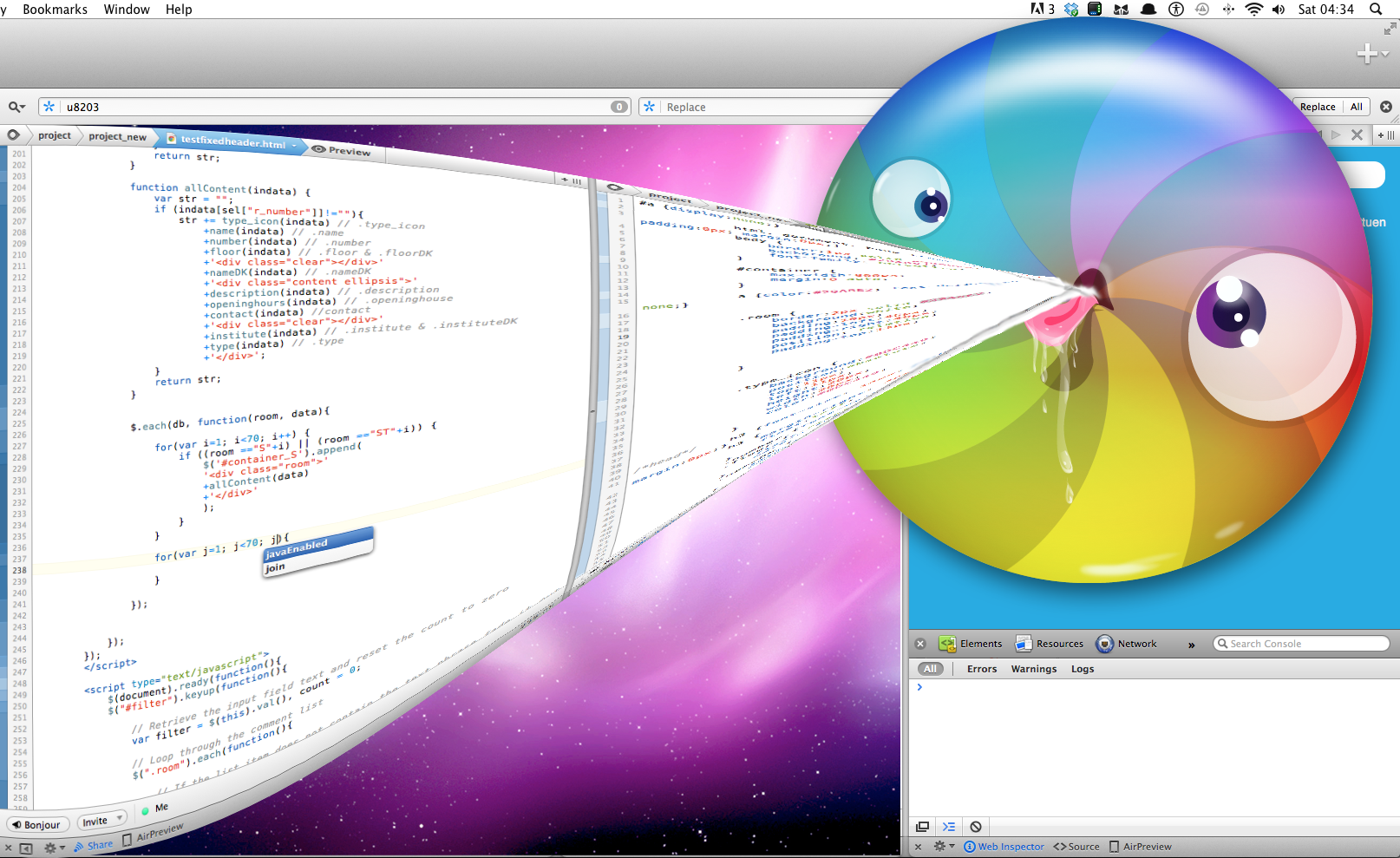The image size is (1400, 858).
Task: Open Adobe menu bar icon
Action: (x=1042, y=10)
